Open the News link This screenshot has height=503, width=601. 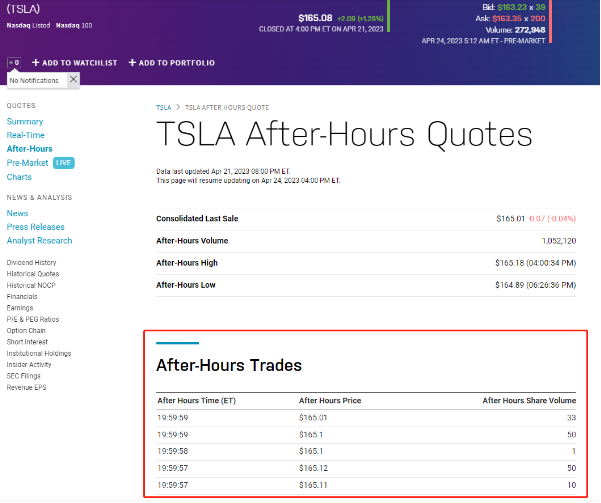pyautogui.click(x=17, y=213)
